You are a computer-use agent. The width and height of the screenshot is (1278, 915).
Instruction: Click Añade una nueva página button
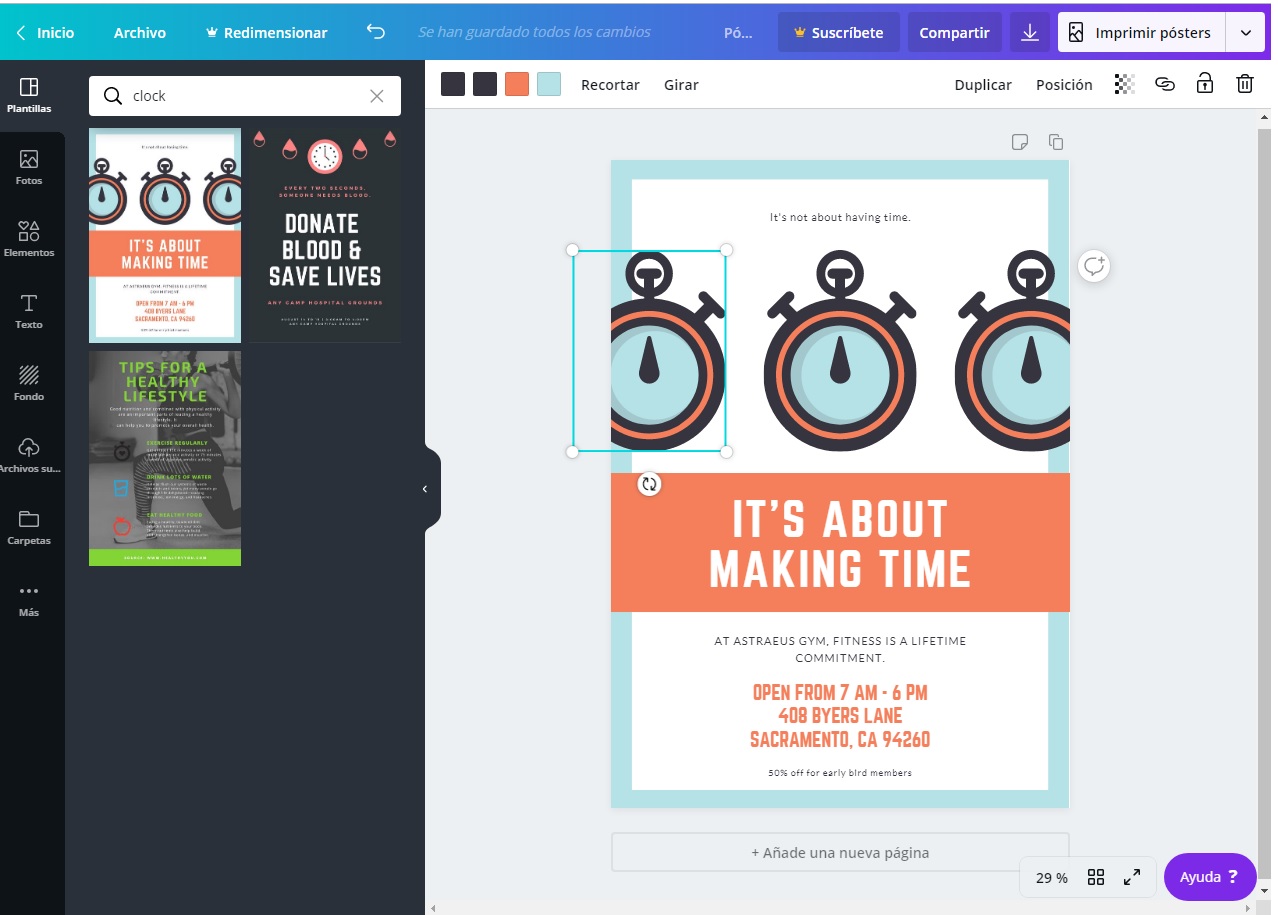(x=840, y=853)
